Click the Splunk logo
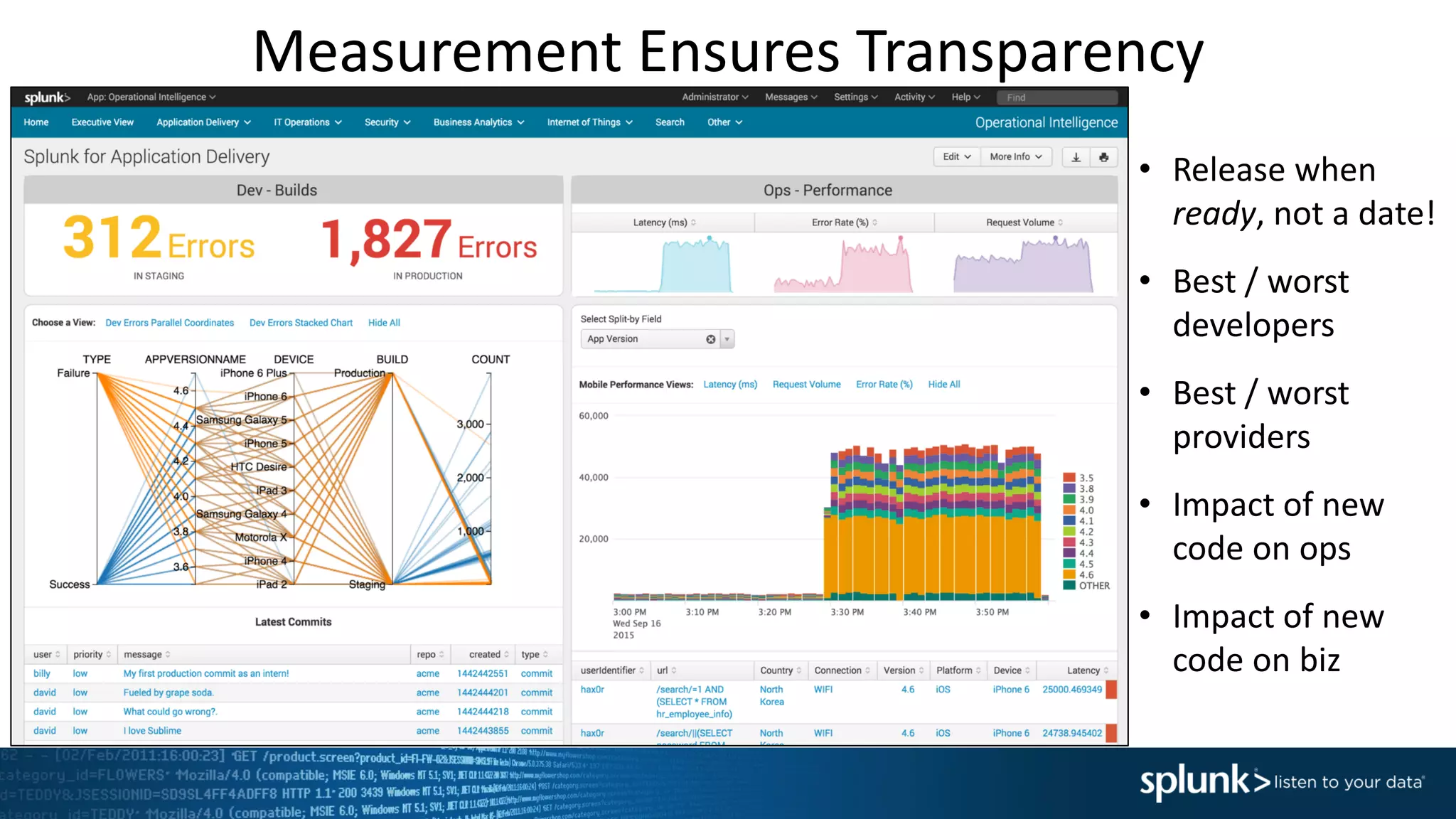Screen dimensions: 1456x819 click(x=47, y=97)
